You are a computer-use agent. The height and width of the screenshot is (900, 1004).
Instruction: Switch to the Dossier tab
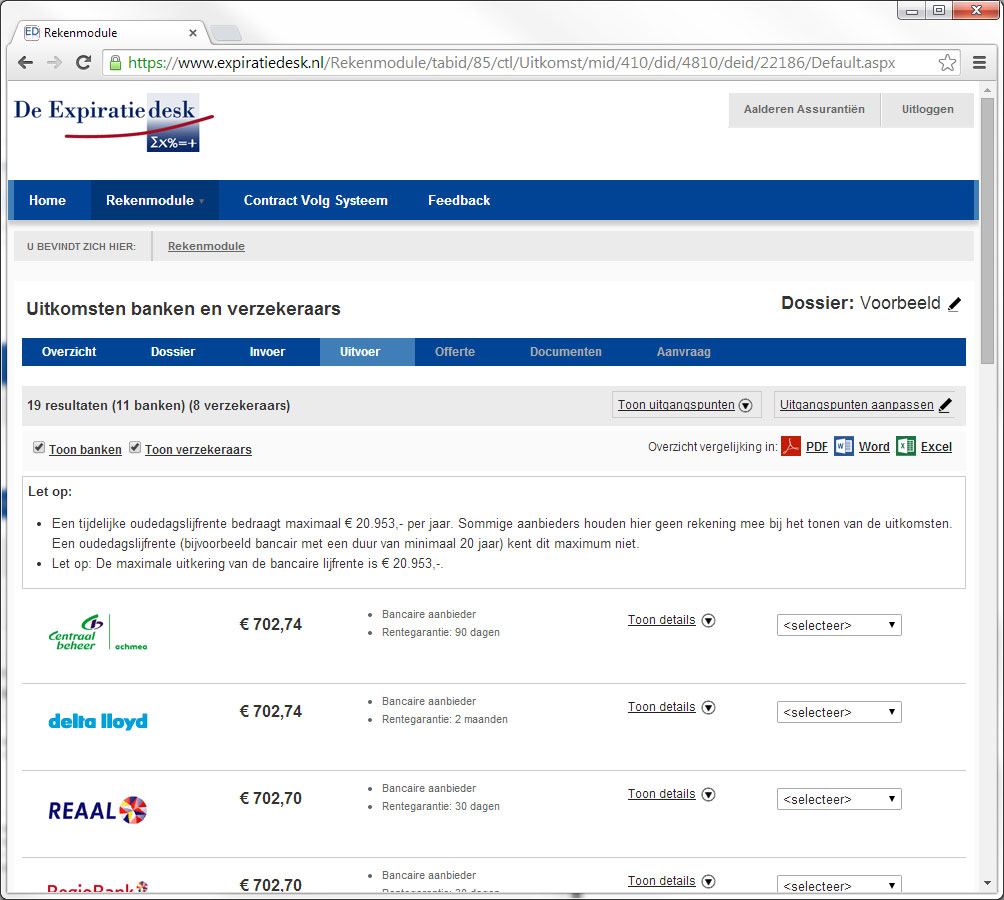click(x=173, y=352)
